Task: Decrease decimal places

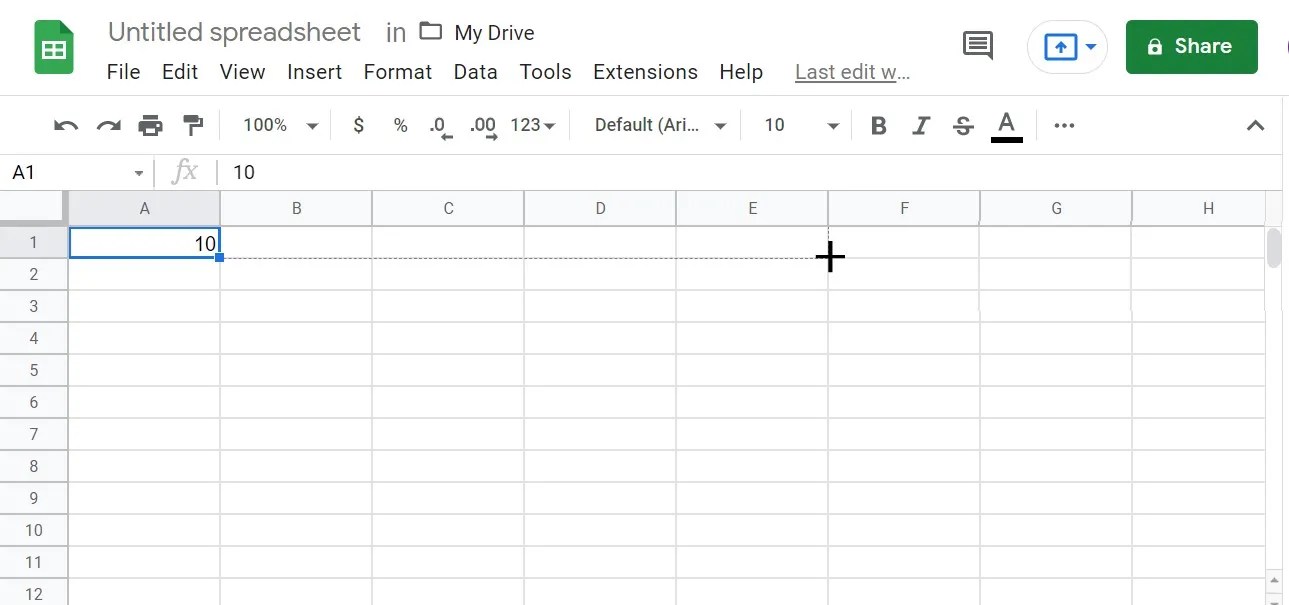Action: 439,125
